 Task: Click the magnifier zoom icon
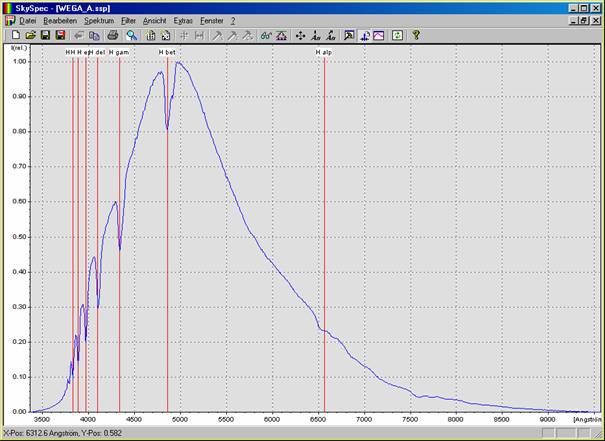[131, 35]
